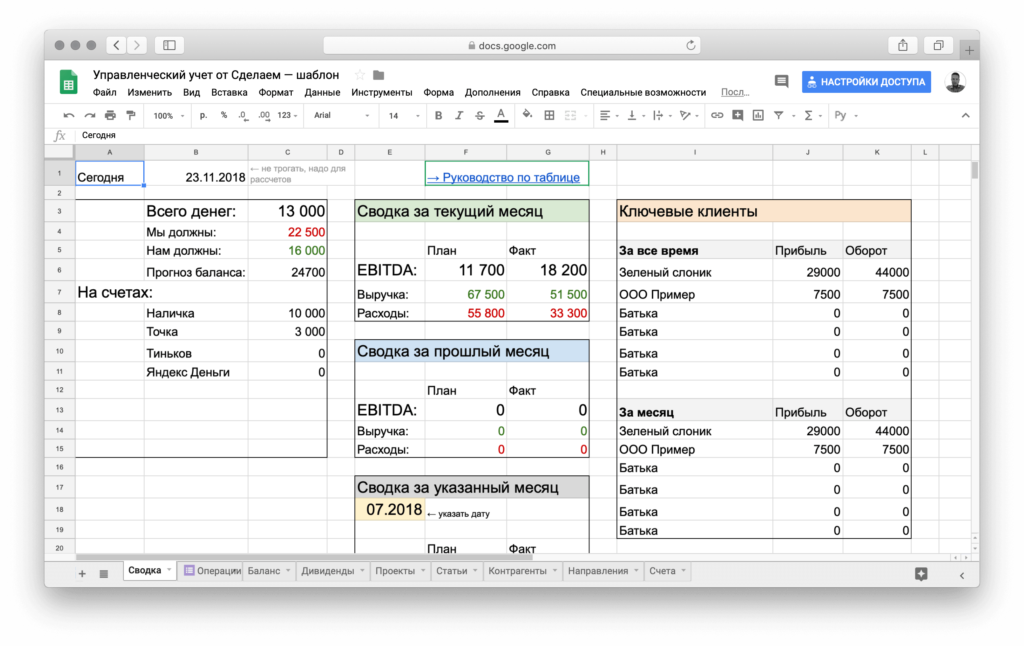1024x646 pixels.
Task: Click the insert link icon
Action: coord(716,115)
